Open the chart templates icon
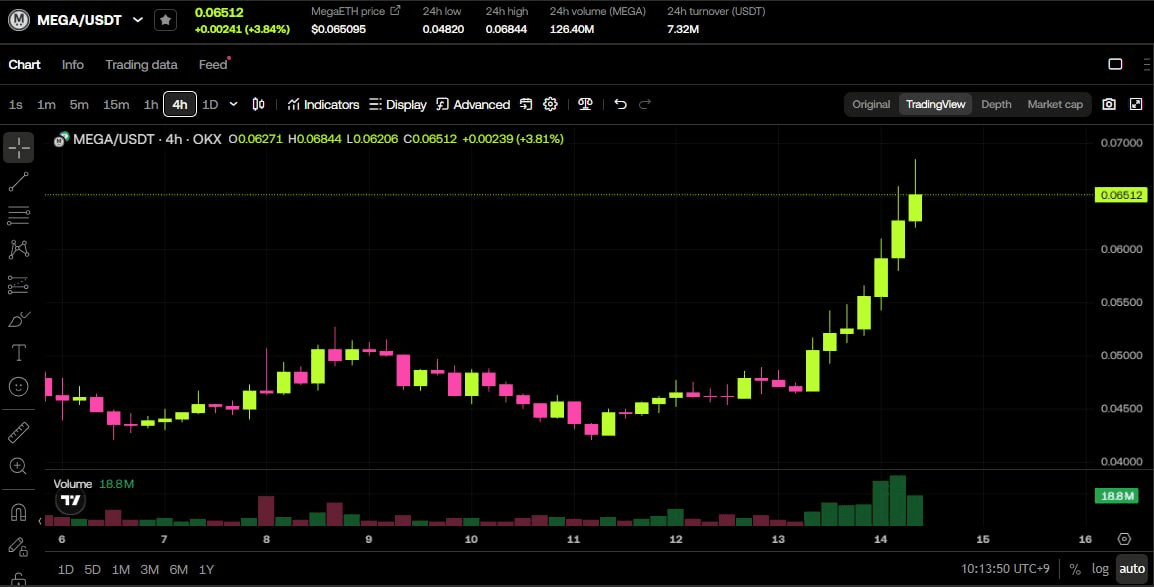Viewport: 1154px width, 587px height. pyautogui.click(x=525, y=104)
